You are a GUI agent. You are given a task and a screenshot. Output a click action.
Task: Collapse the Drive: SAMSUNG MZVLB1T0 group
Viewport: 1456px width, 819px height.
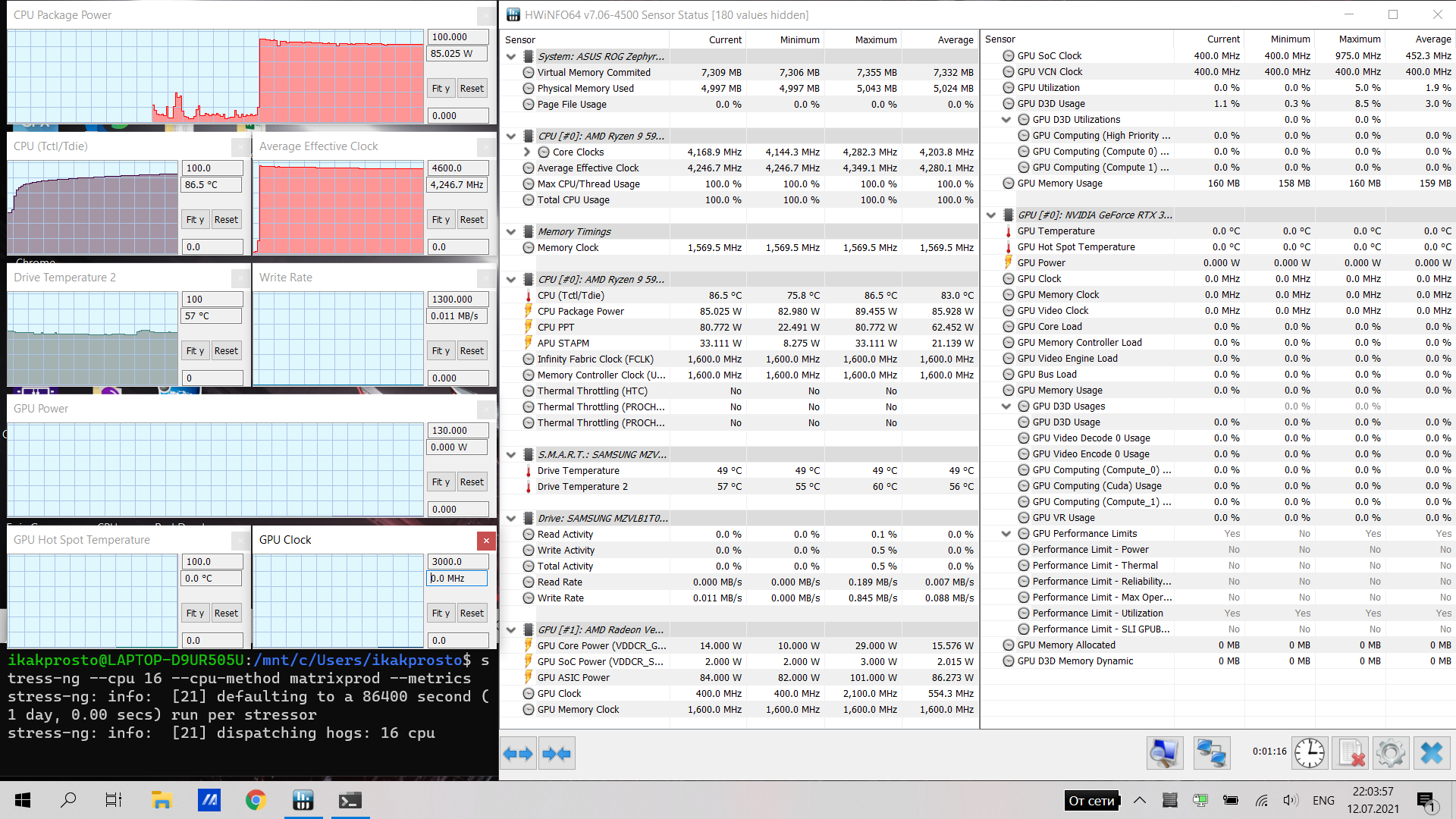(x=511, y=519)
